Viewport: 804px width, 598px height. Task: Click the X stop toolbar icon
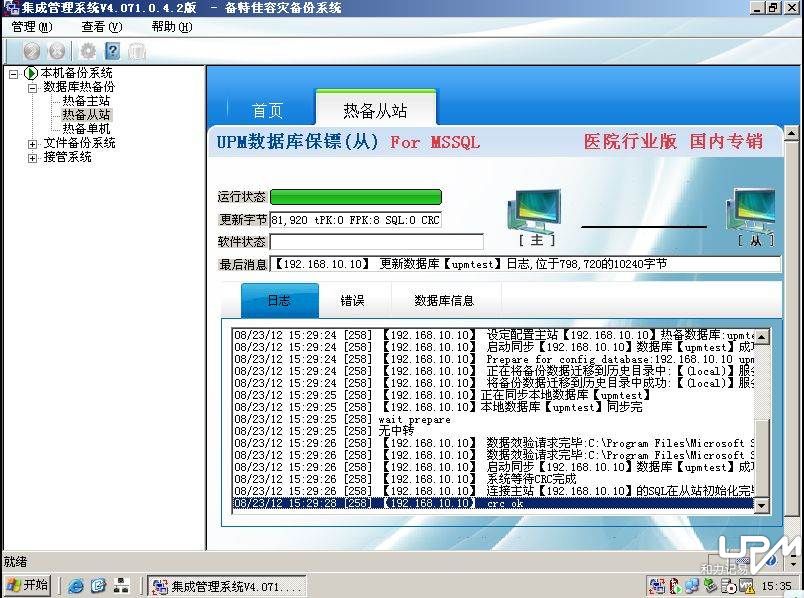pyautogui.click(x=56, y=51)
